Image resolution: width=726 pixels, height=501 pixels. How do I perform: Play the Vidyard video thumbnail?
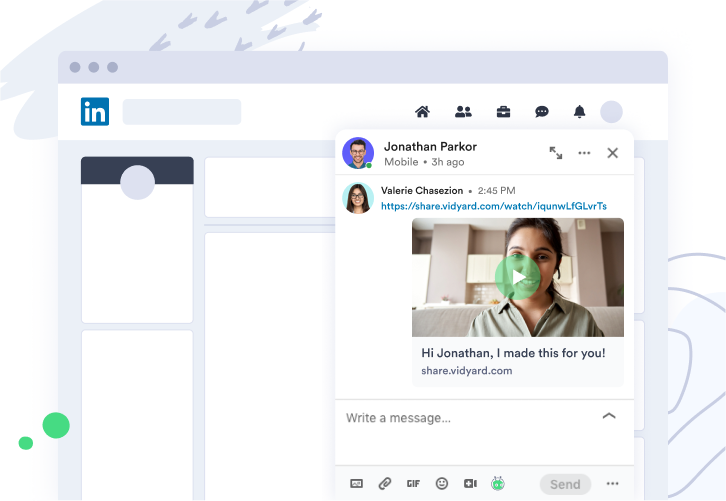click(x=517, y=277)
